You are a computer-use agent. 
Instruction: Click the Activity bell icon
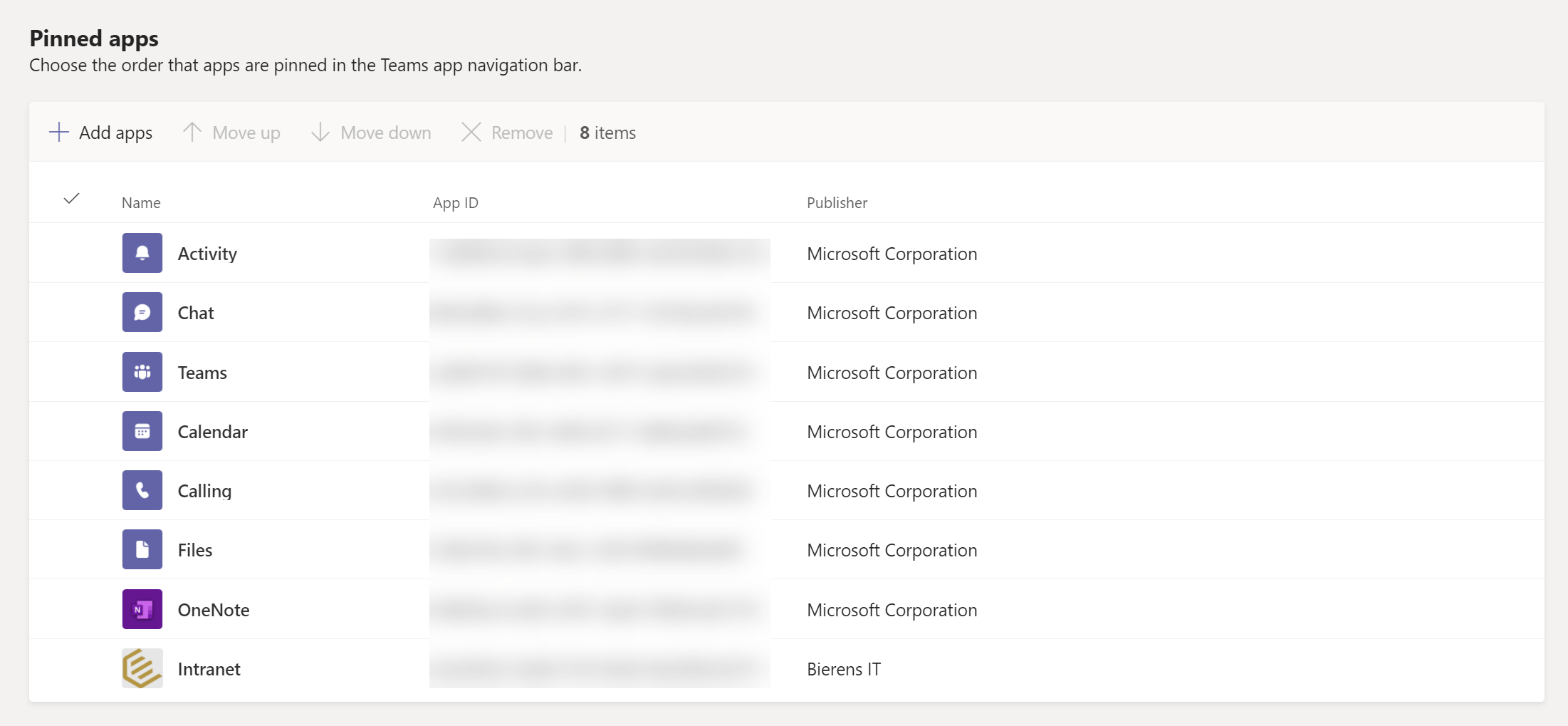click(142, 253)
